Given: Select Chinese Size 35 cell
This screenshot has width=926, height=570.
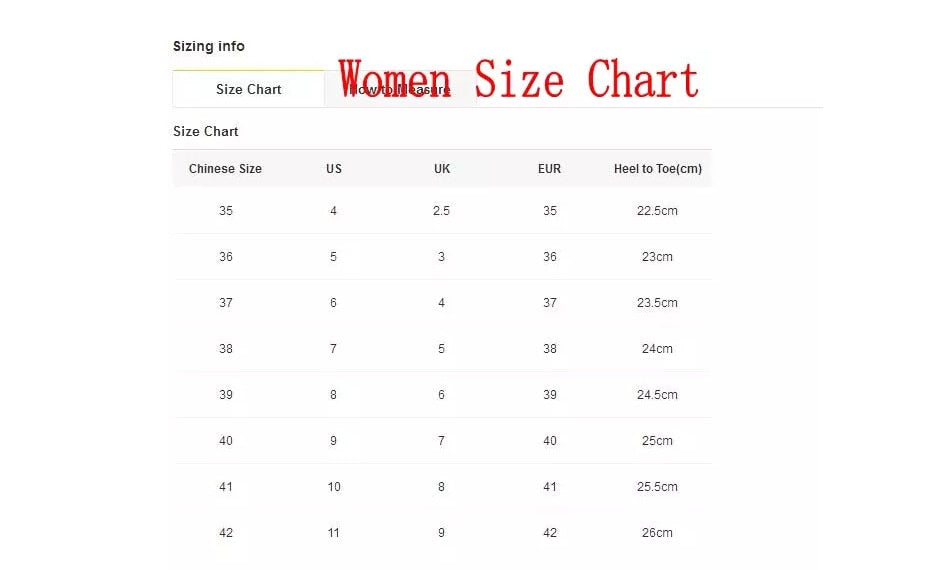Looking at the screenshot, I should pyautogui.click(x=226, y=211).
